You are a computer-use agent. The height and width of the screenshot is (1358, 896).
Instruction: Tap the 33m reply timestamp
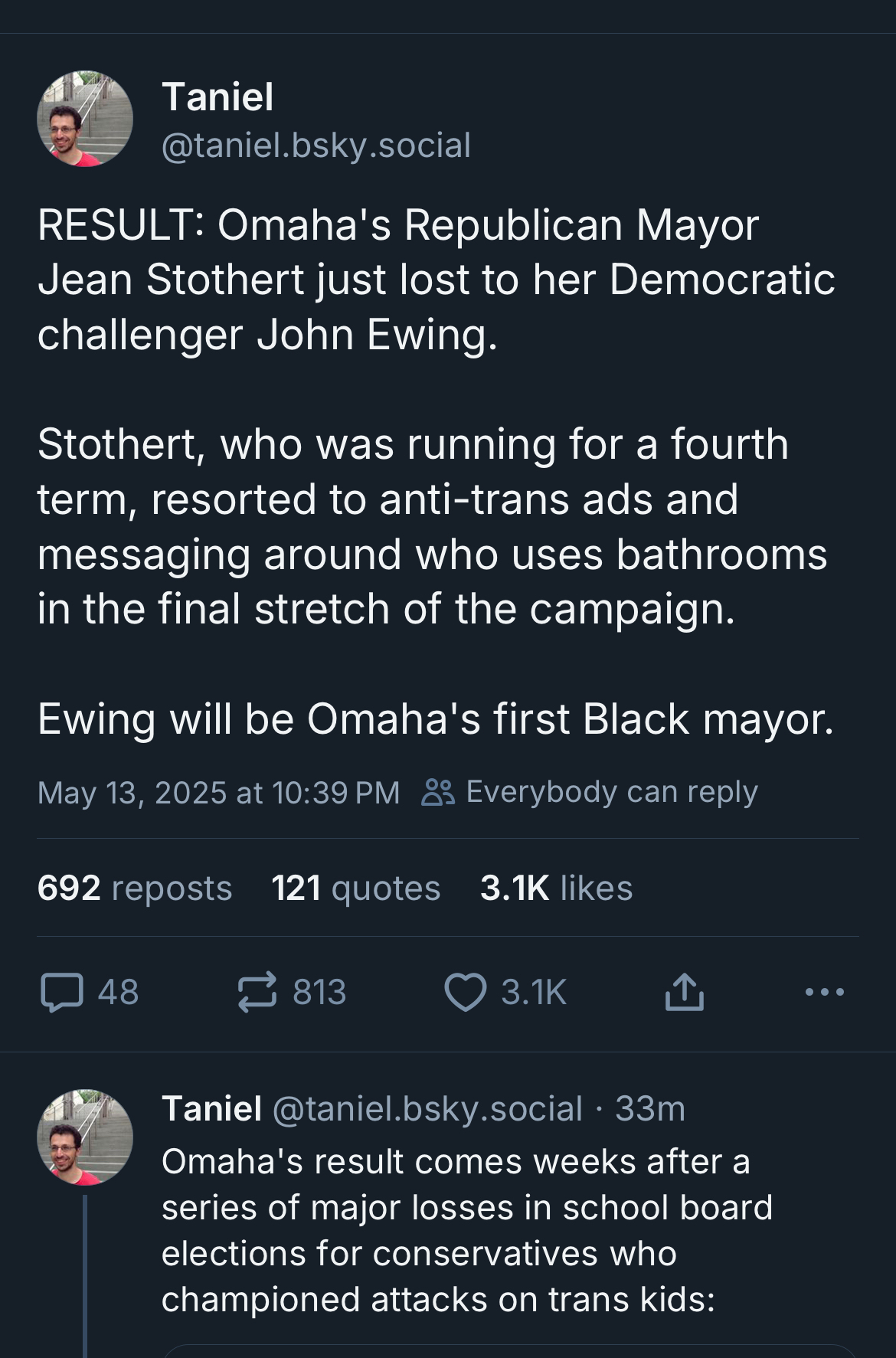[650, 1108]
